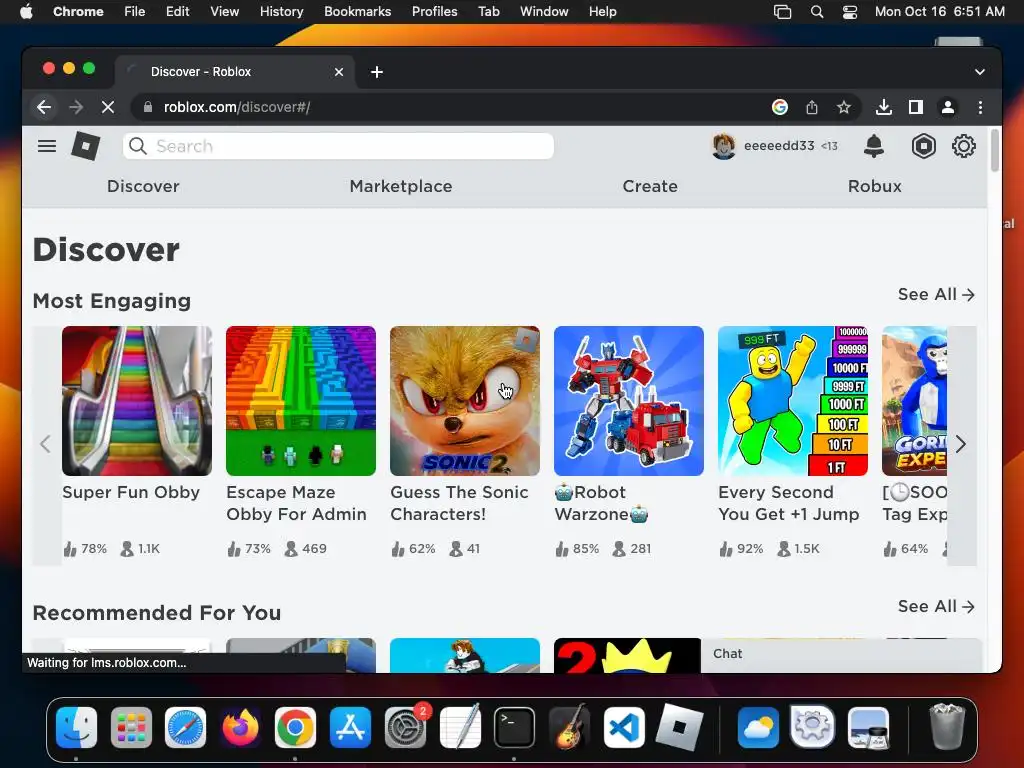Open the Apple menu

click(x=26, y=12)
